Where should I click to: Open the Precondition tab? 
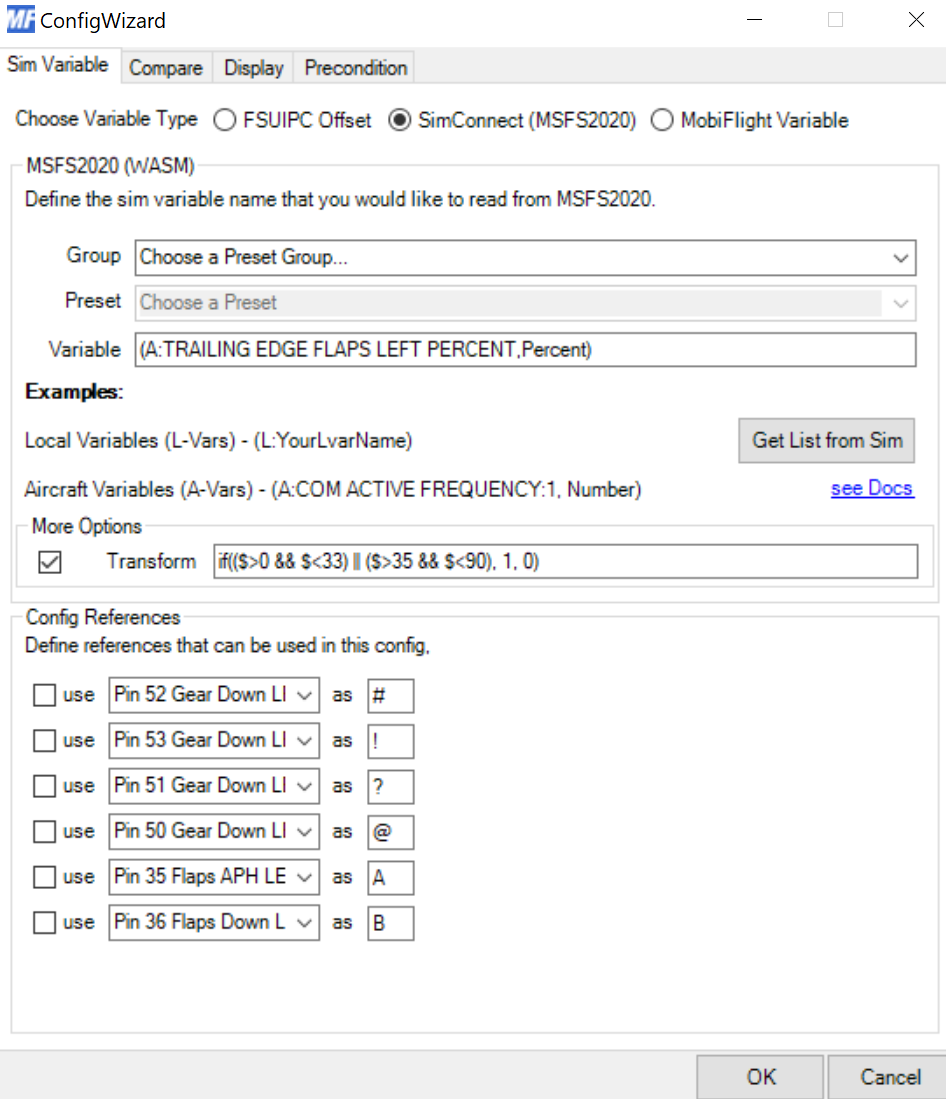[355, 68]
